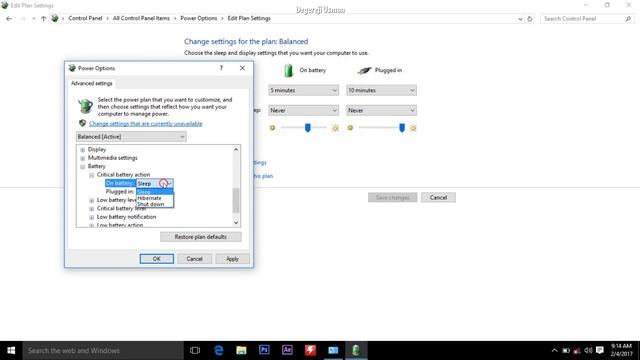This screenshot has width=640, height=360.
Task: Open the Flash app on the taskbar
Action: [310, 350]
